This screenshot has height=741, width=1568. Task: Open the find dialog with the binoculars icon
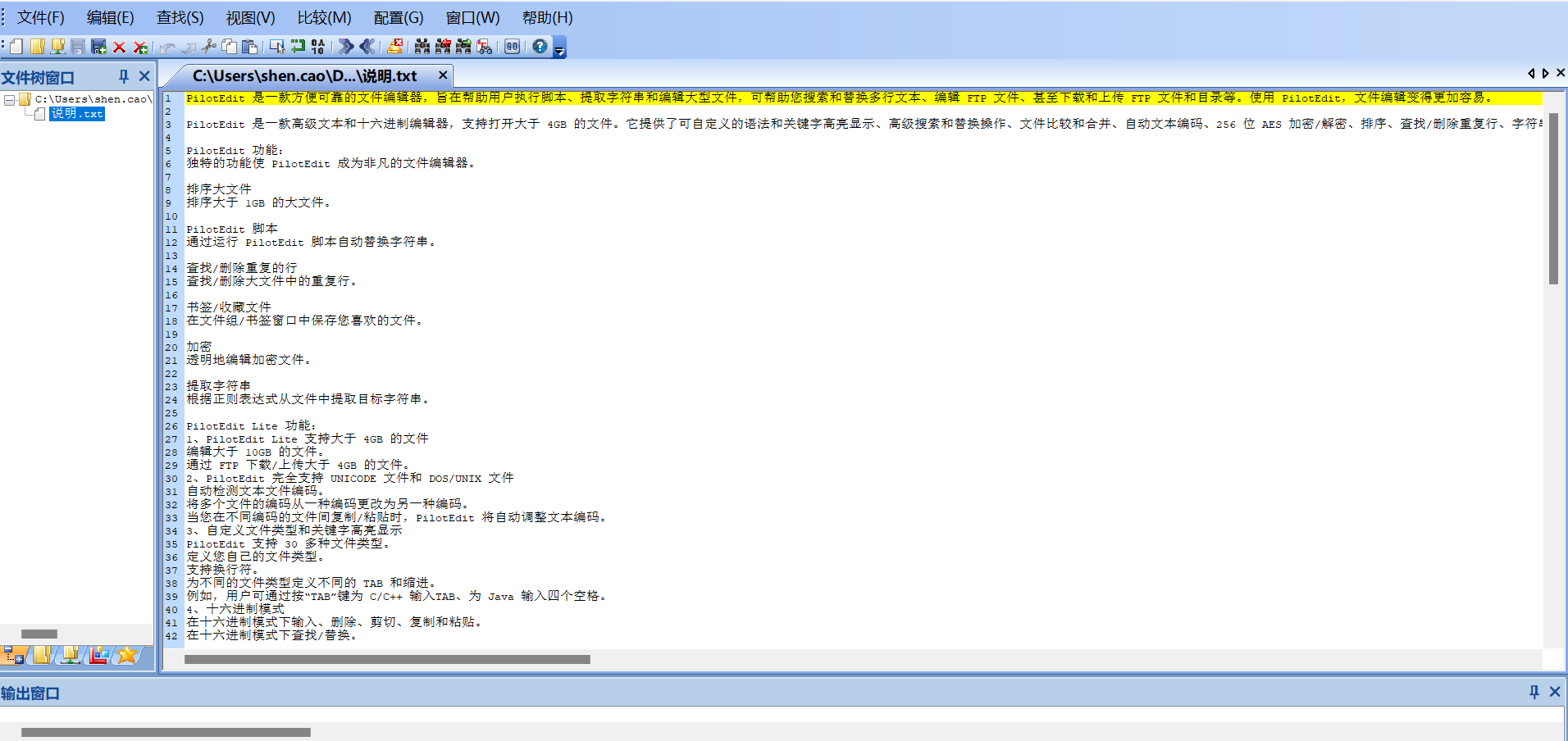pyautogui.click(x=422, y=47)
